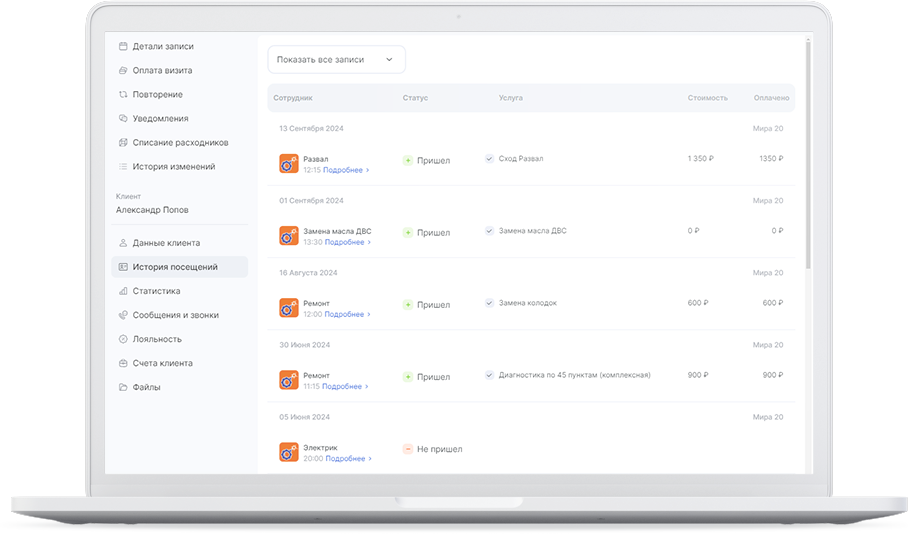Click check mark beside Замена масла ДВС service
Viewport: 908px width, 534px height.
click(489, 231)
